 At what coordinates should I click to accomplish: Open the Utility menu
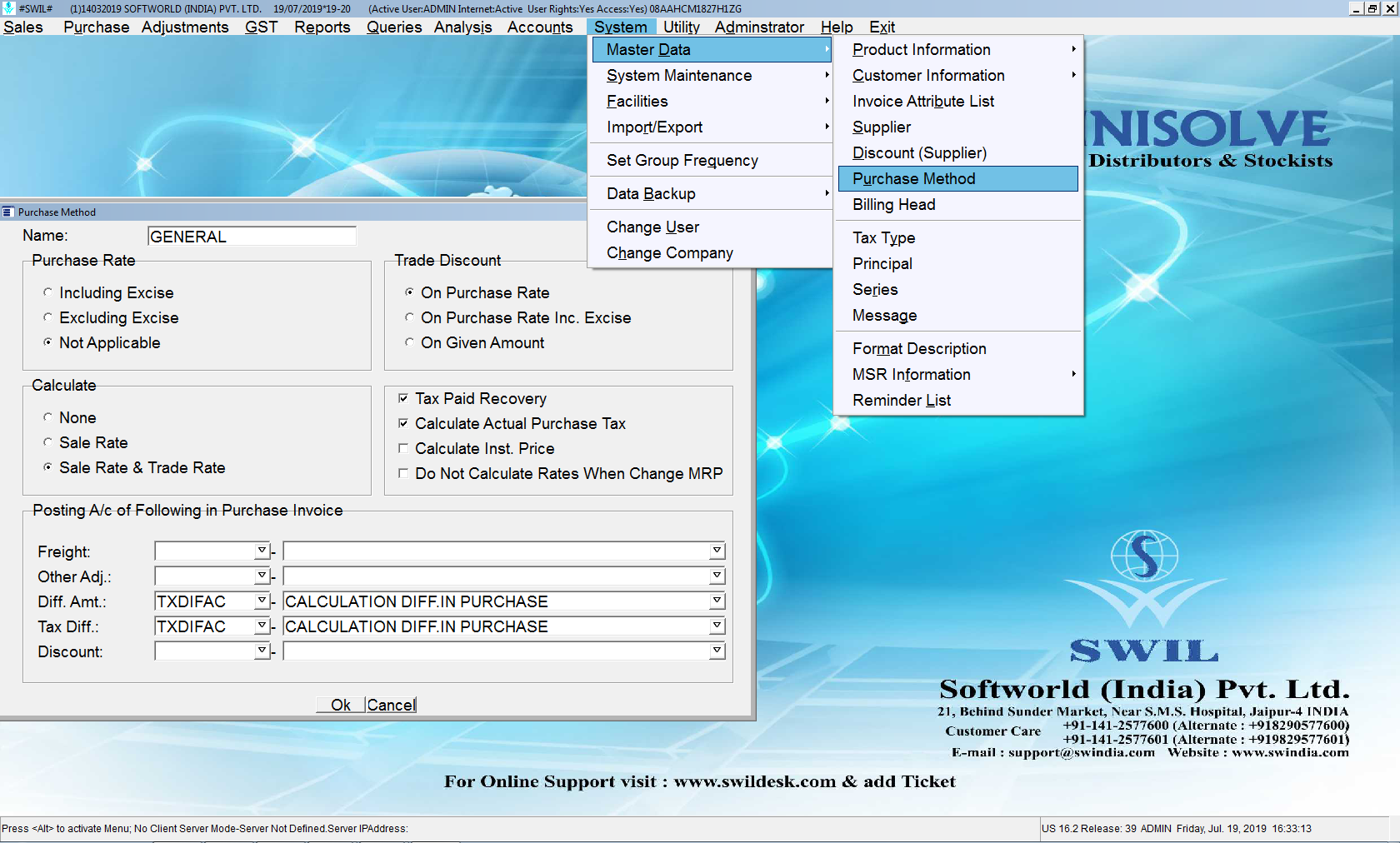point(682,27)
